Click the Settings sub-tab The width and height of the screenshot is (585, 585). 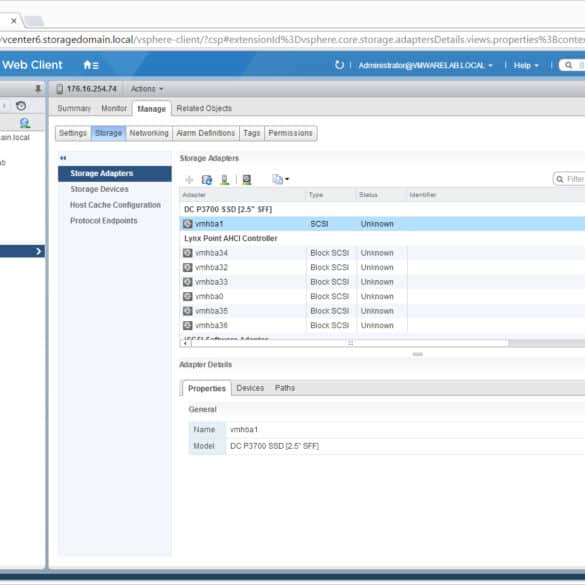point(73,133)
